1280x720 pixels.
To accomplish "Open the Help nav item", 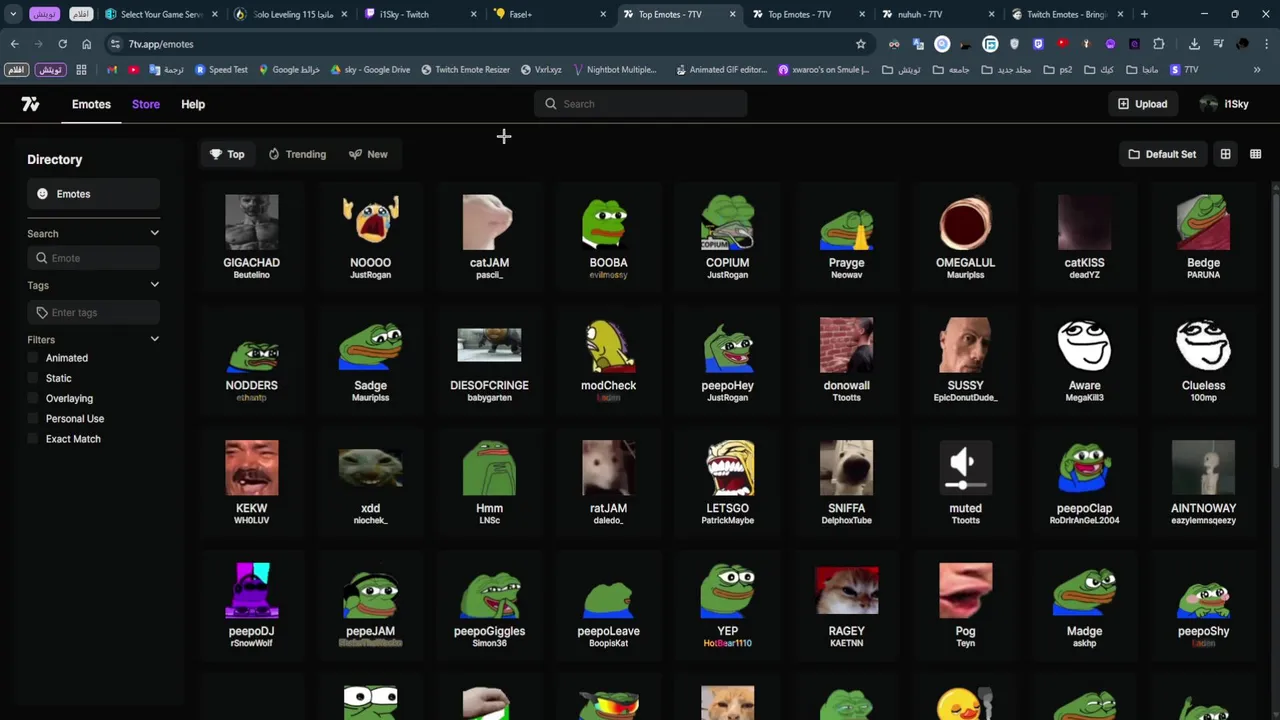I will pyautogui.click(x=193, y=104).
